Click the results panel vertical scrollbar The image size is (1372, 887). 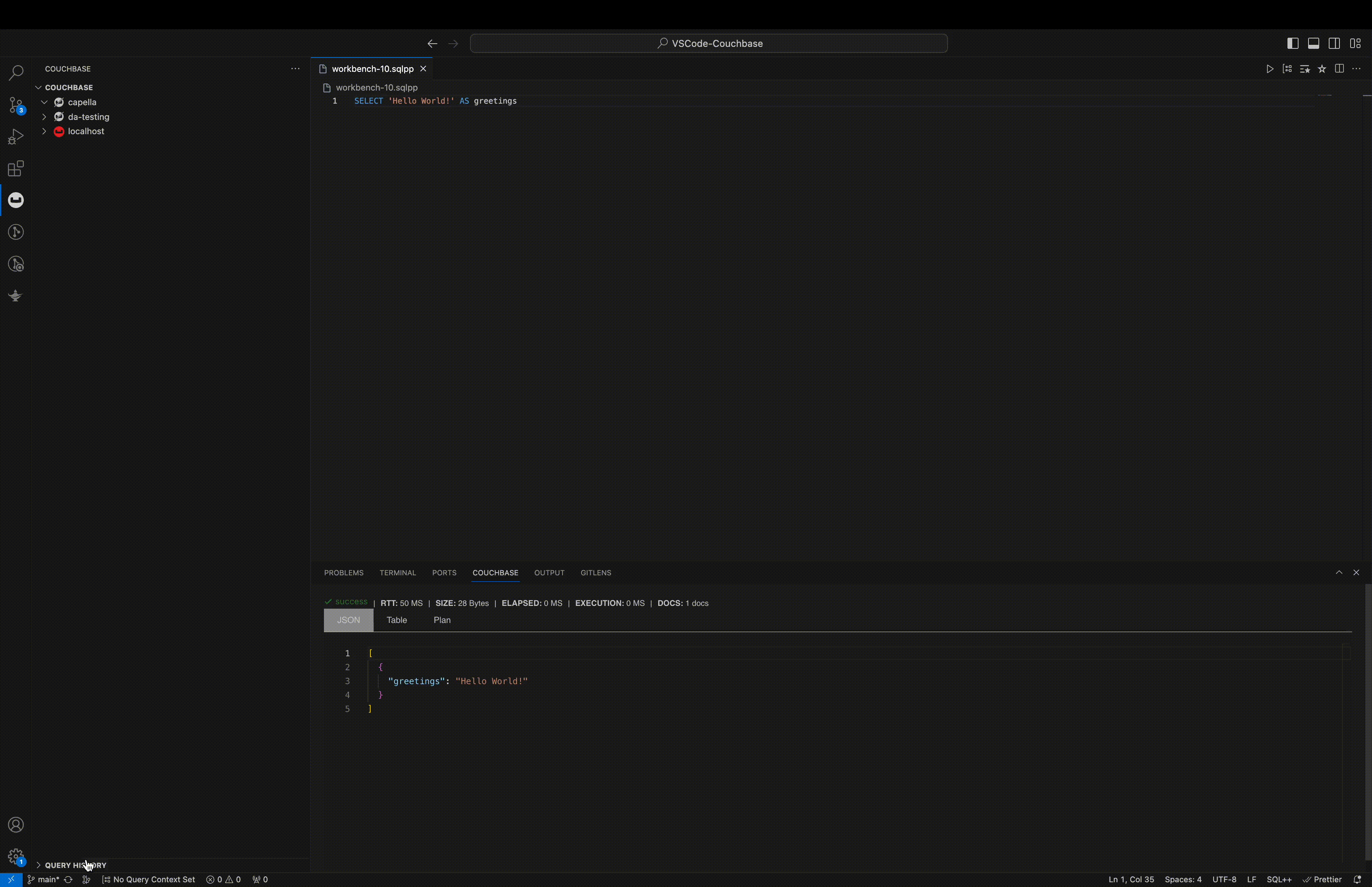[x=1368, y=722]
